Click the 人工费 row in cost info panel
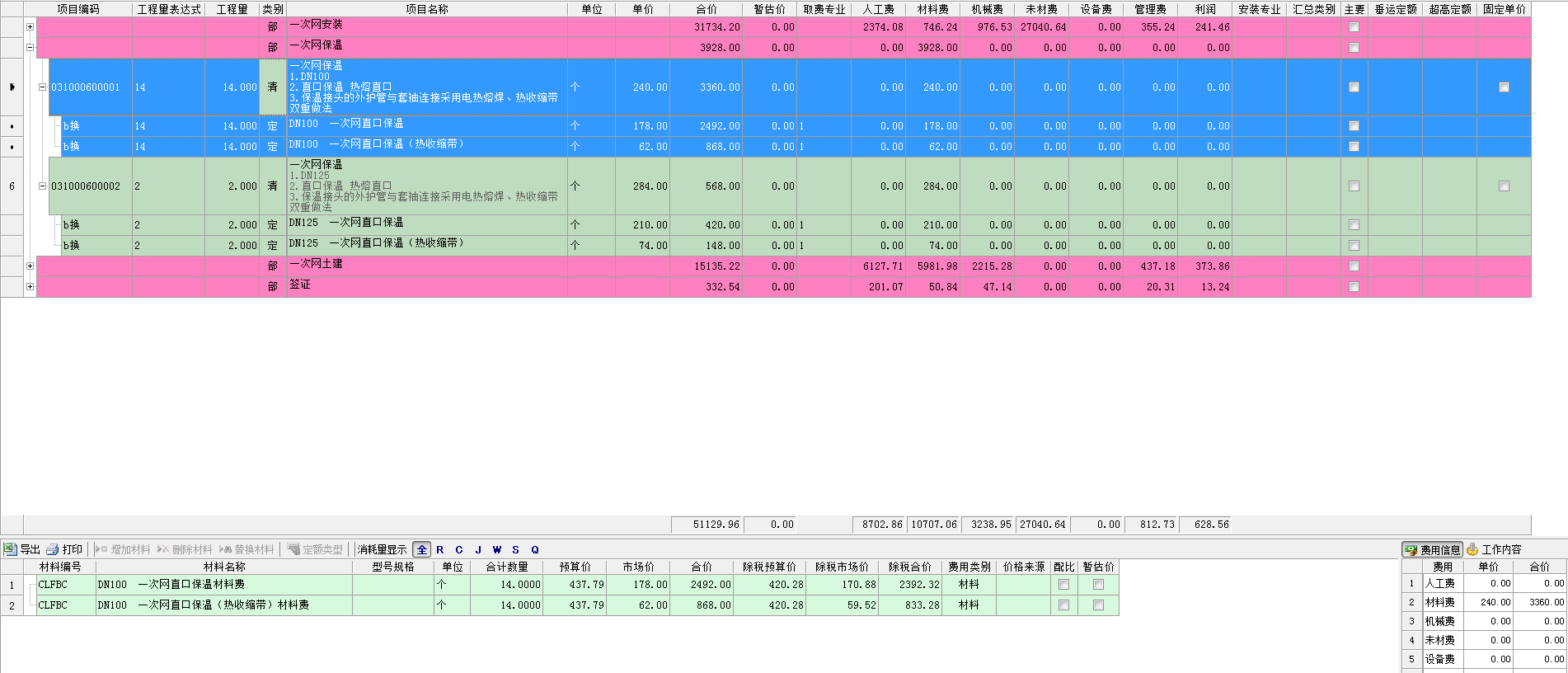The height and width of the screenshot is (673, 1568). tap(1484, 583)
